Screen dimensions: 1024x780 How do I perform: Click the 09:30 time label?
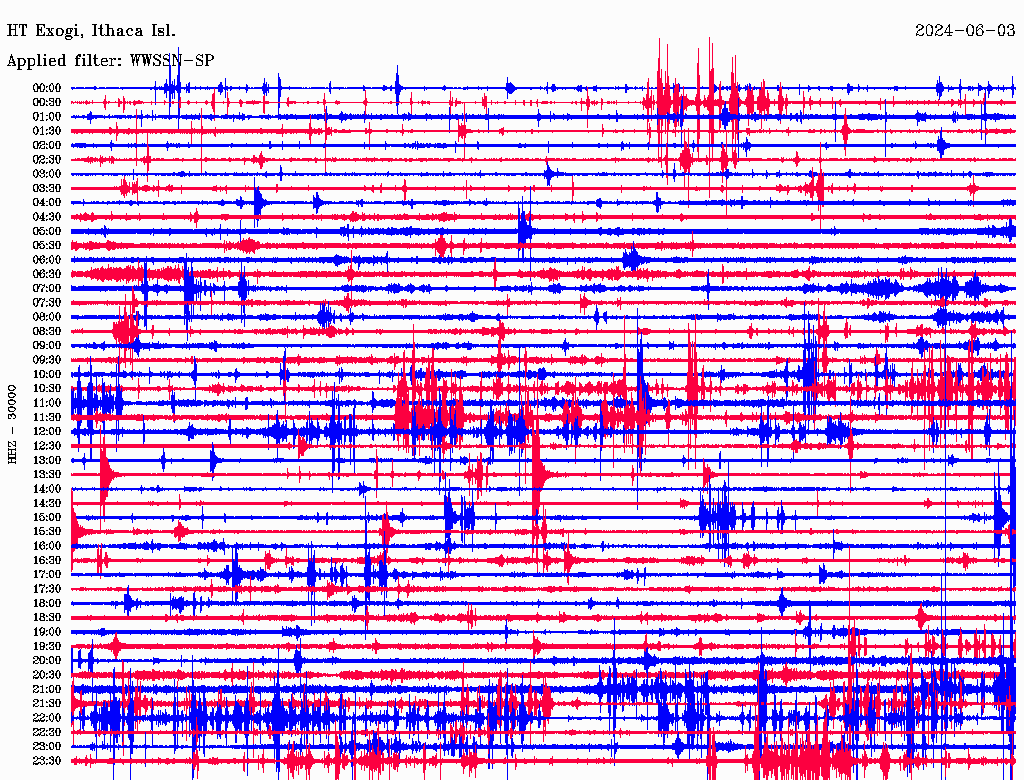click(x=47, y=360)
